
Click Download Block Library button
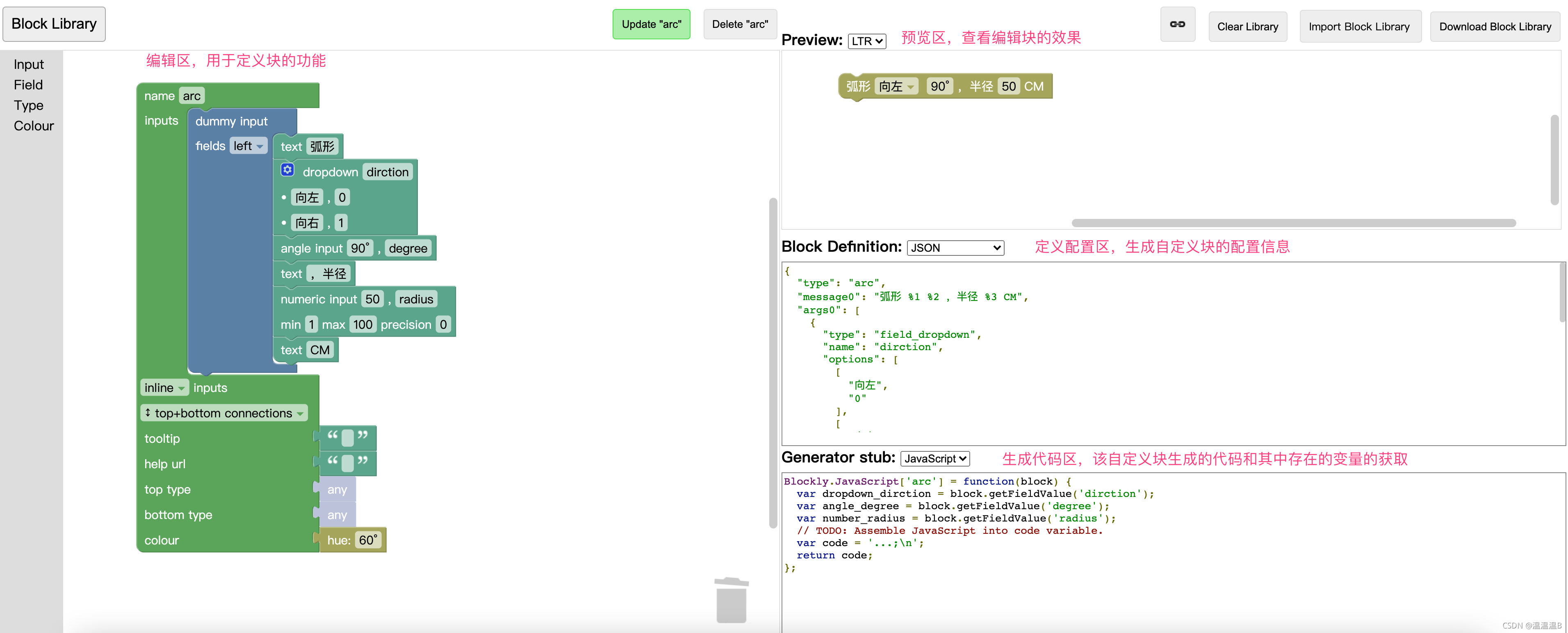tap(1494, 27)
